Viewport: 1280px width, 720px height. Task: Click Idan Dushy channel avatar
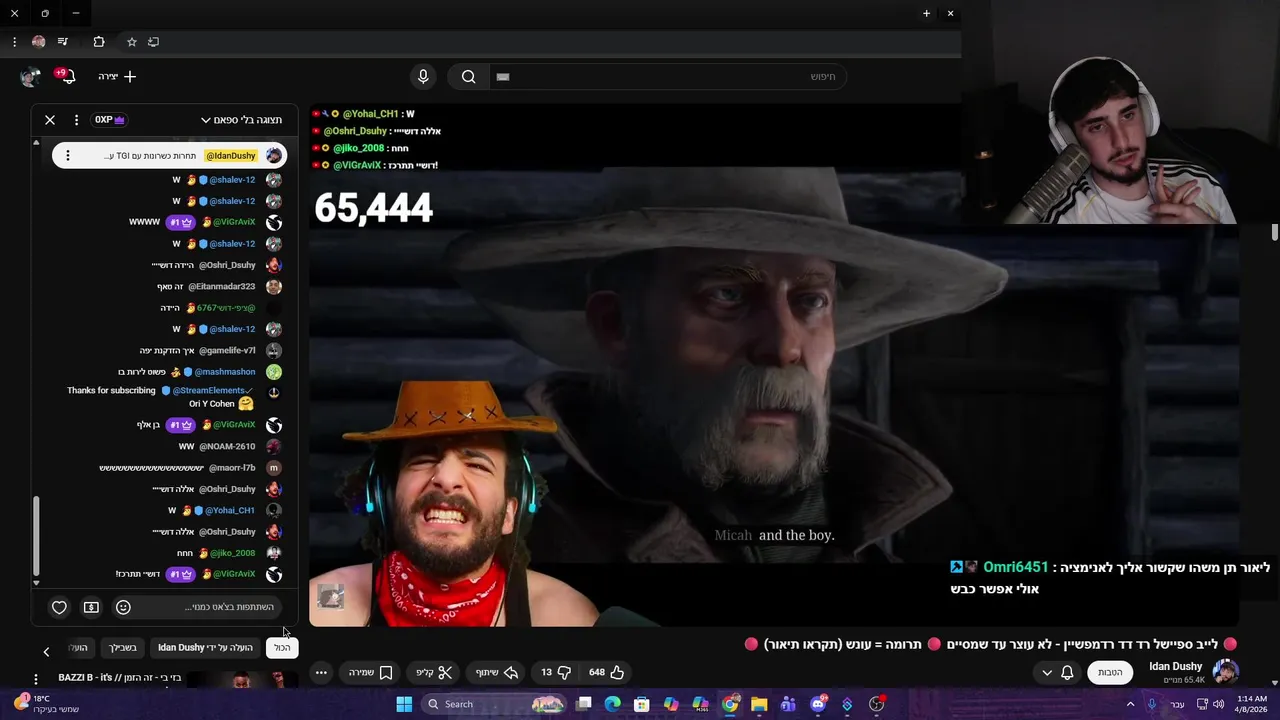pyautogui.click(x=1225, y=672)
